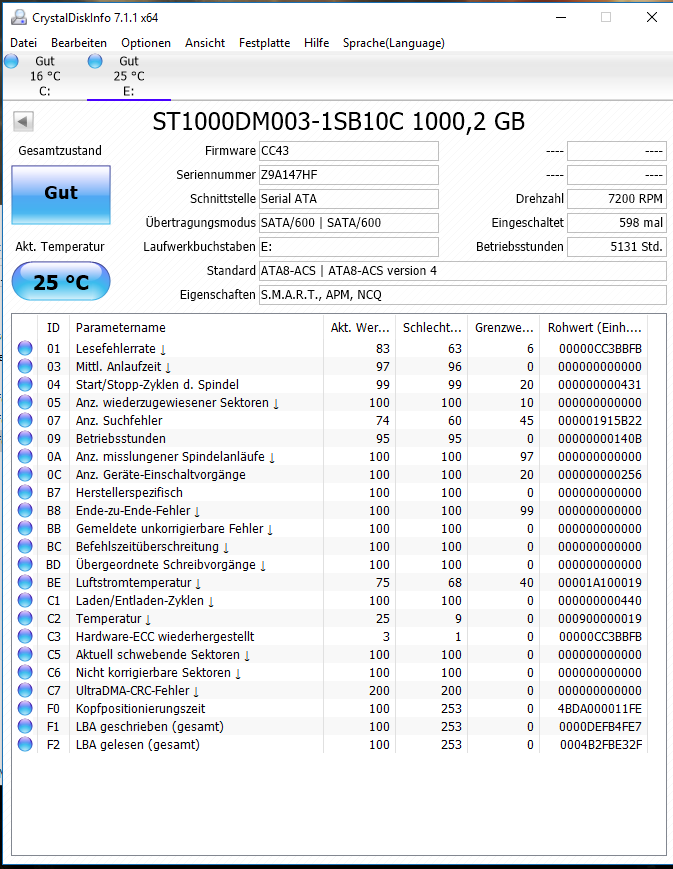This screenshot has height=869, width=673.
Task: Click the status orb for misslungener Spindelanläufe
Action: (x=25, y=456)
